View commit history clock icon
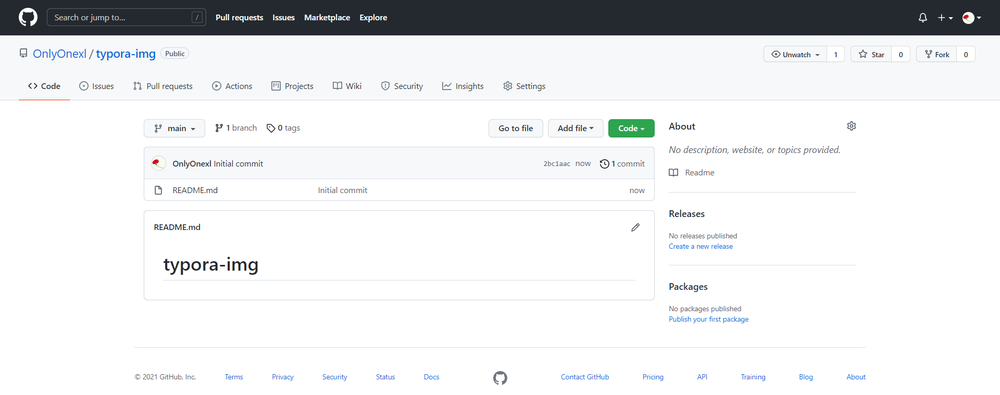 pos(605,164)
